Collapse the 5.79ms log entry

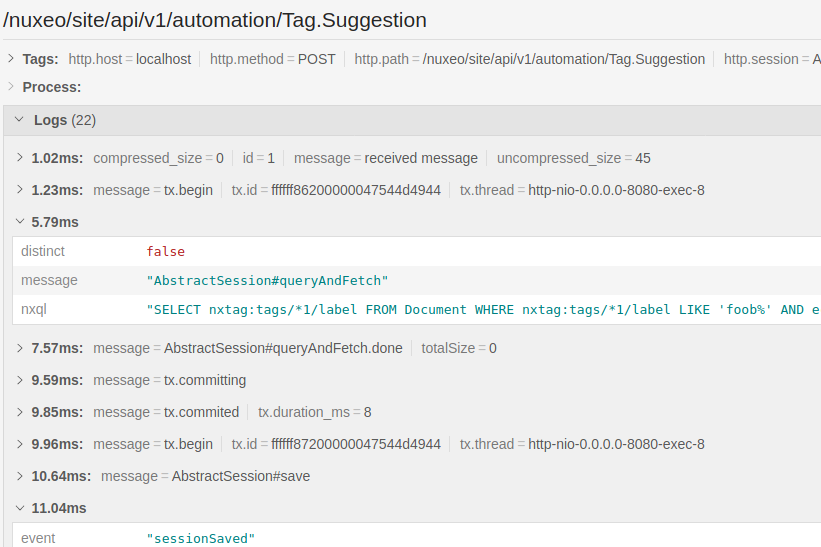[x=20, y=222]
